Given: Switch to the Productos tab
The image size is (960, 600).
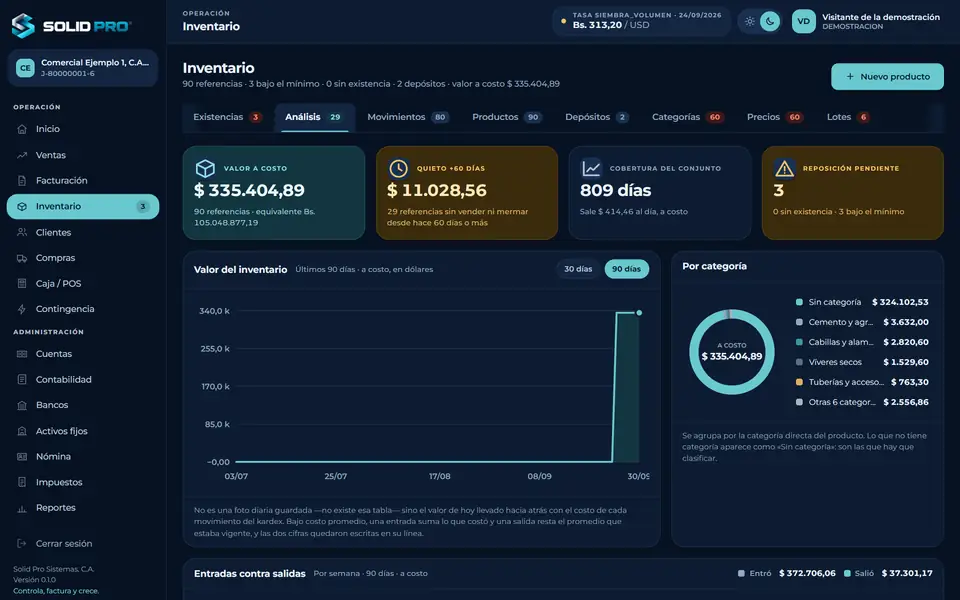Looking at the screenshot, I should coord(507,117).
